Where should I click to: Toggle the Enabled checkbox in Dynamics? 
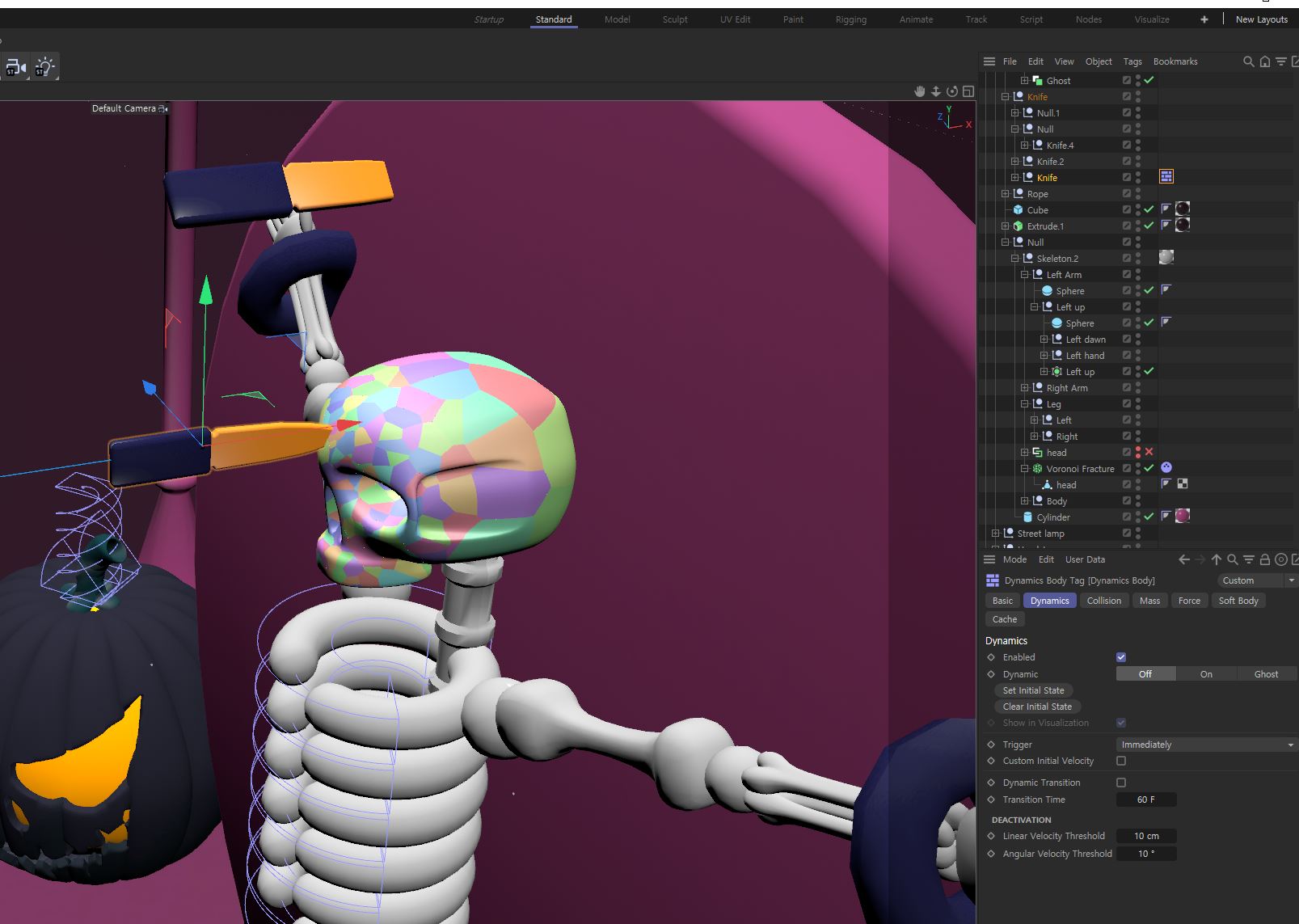(1121, 657)
